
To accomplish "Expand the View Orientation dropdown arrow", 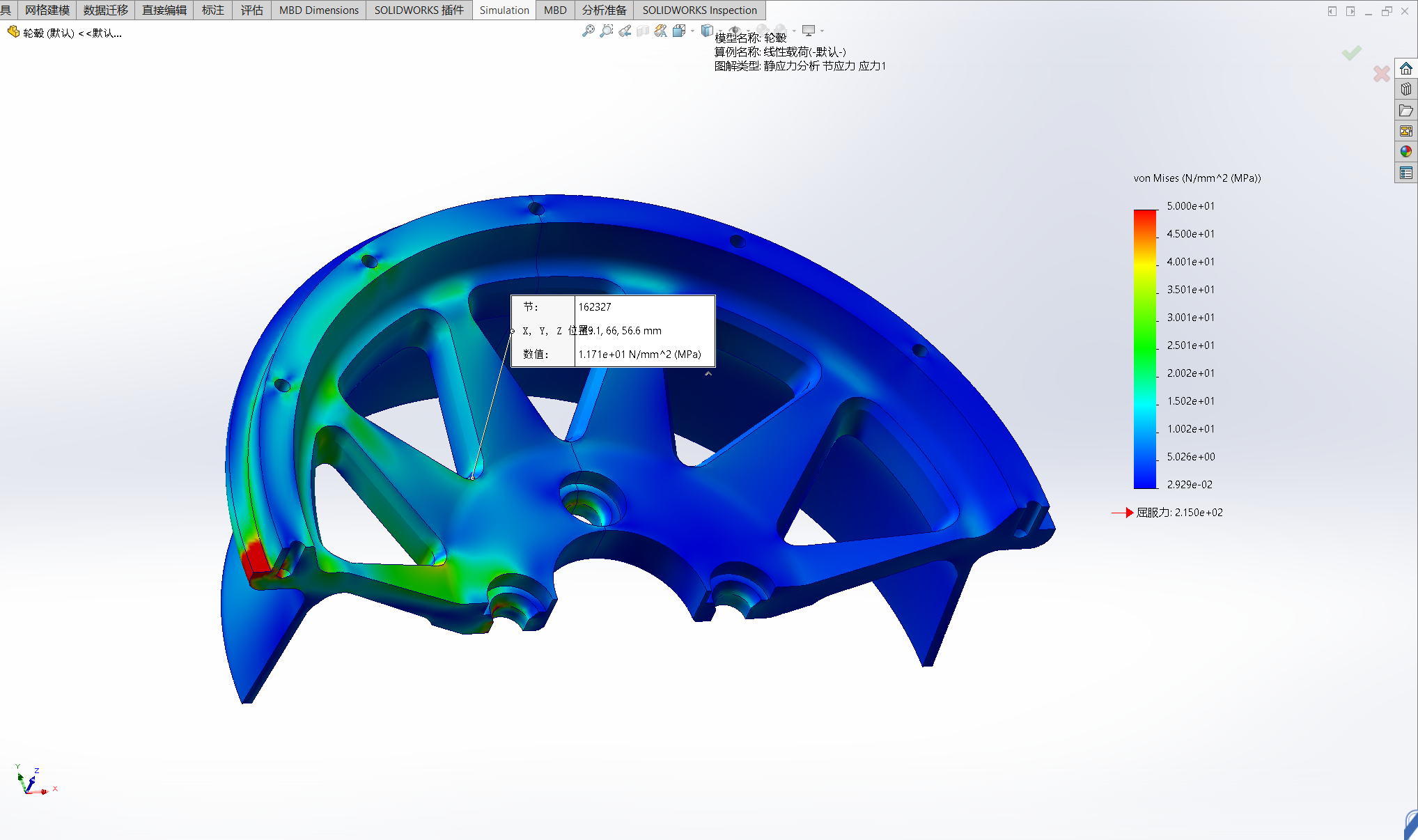I will (692, 31).
